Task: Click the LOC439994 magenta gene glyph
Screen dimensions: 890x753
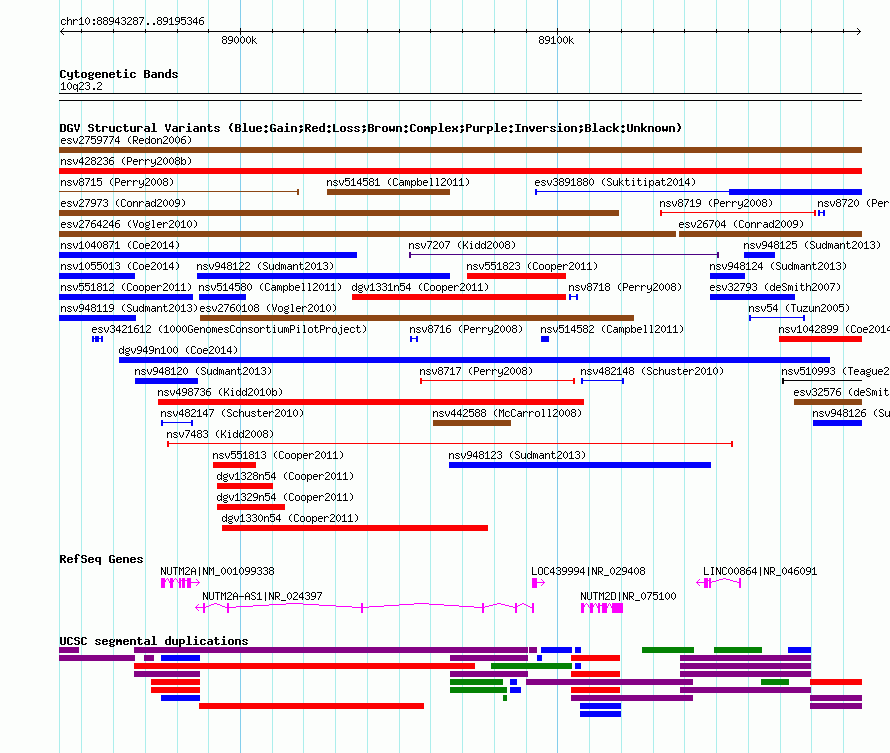Action: [538, 583]
